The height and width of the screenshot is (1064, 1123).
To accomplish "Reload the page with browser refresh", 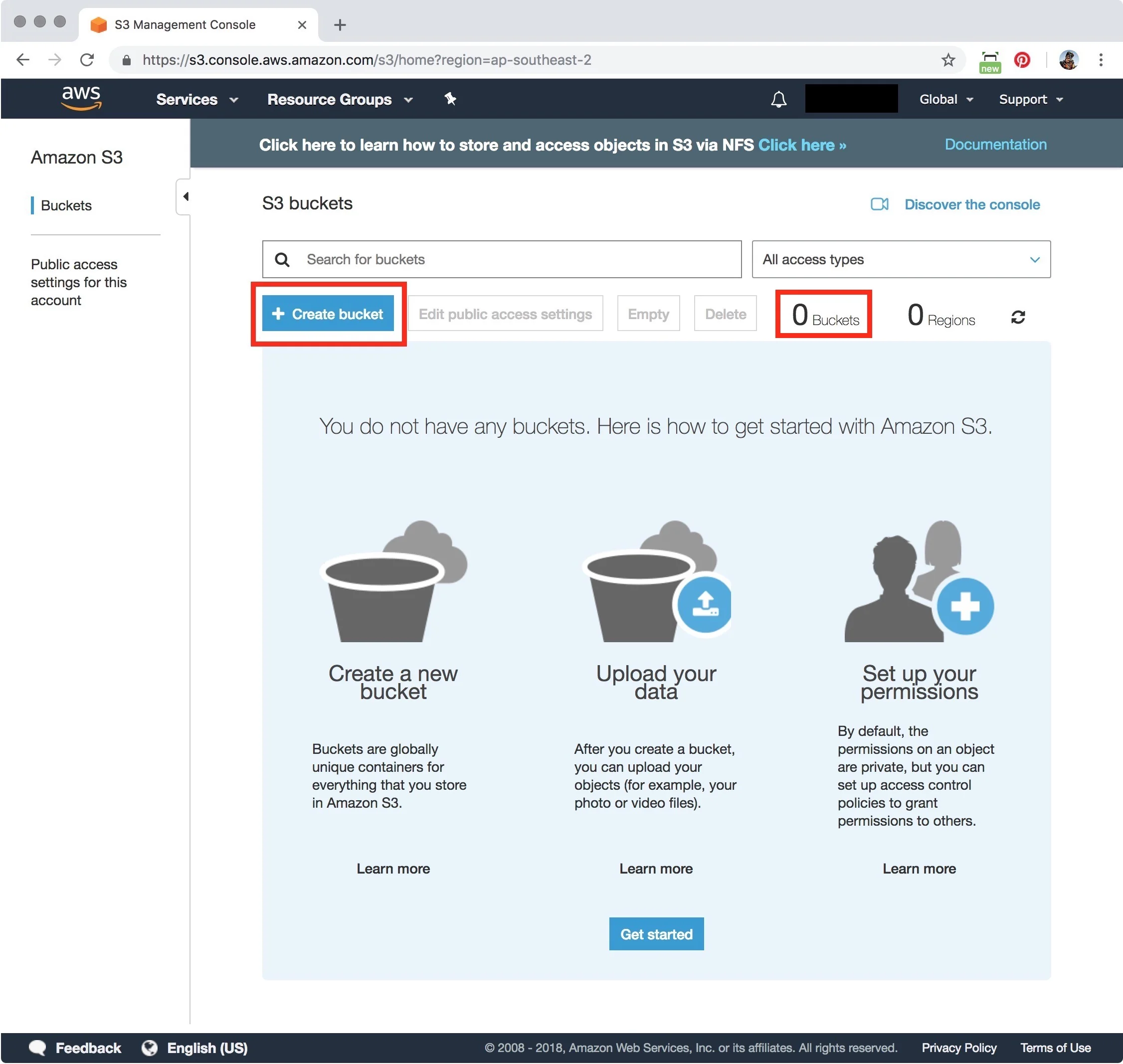I will tap(87, 59).
